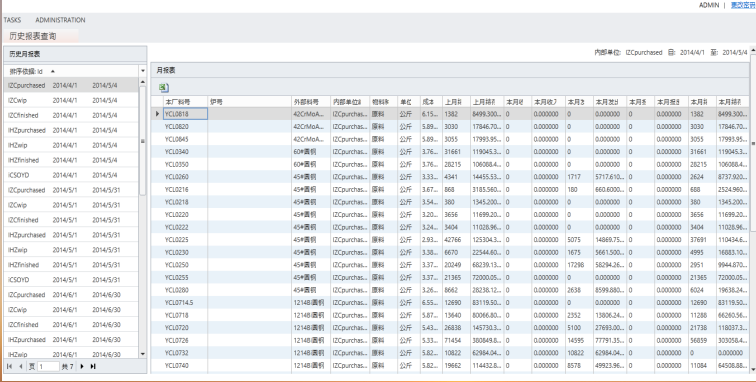Select IZCwip report dated 2014/4/1
The width and height of the screenshot is (756, 382).
tap(71, 100)
